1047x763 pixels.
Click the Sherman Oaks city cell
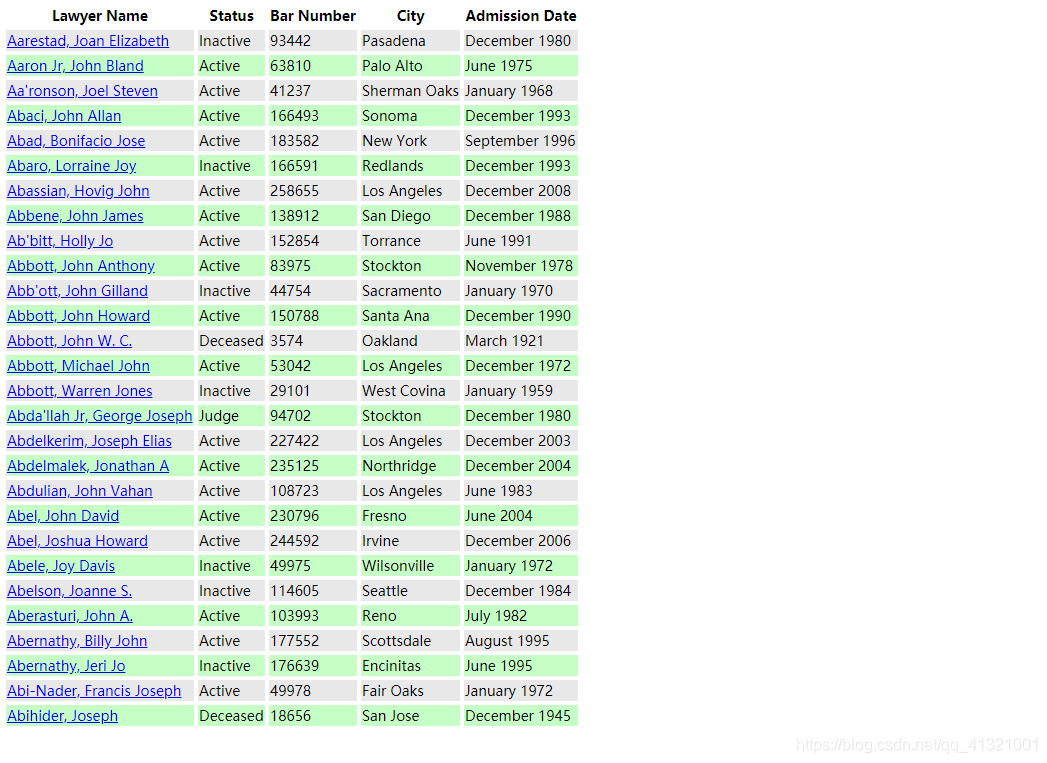pos(410,91)
